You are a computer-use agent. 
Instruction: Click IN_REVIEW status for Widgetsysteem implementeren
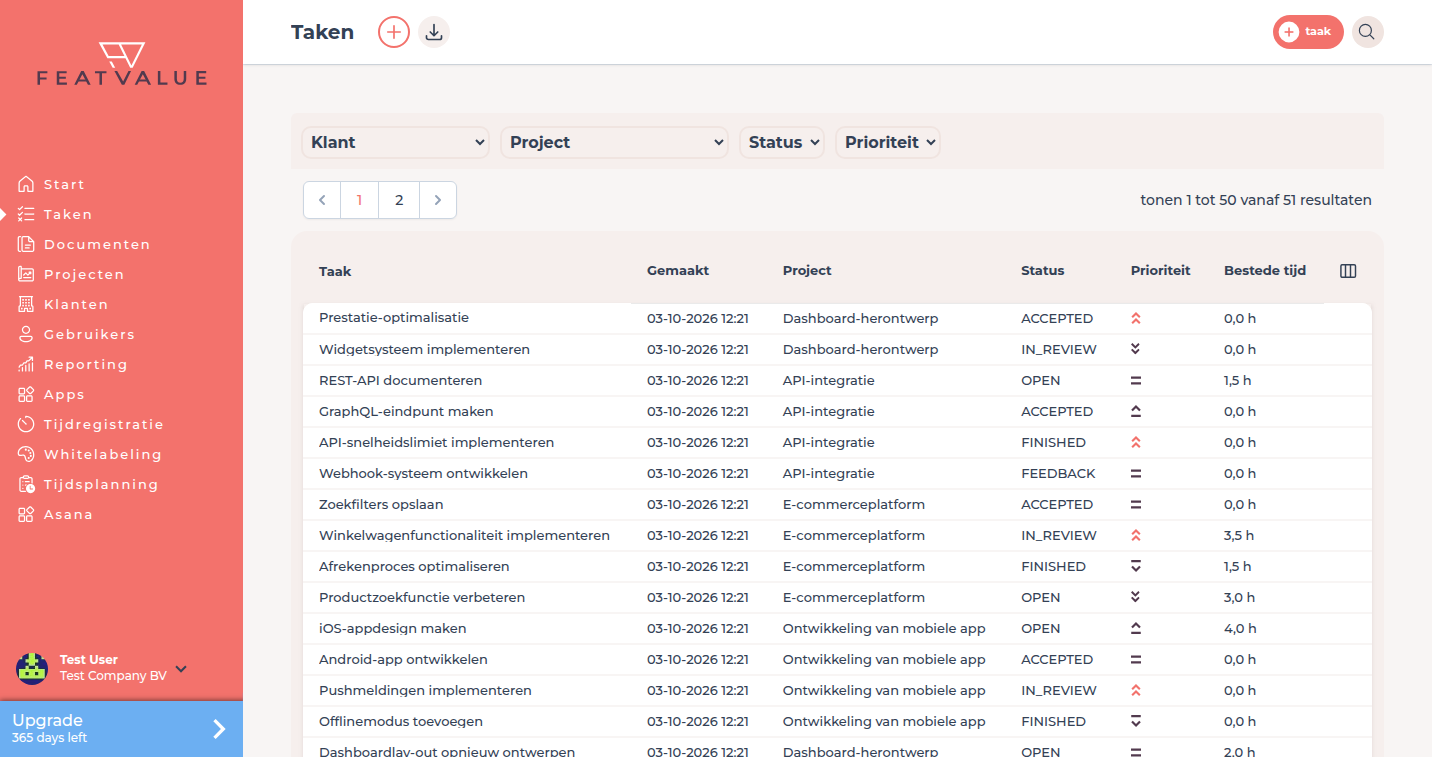1059,349
